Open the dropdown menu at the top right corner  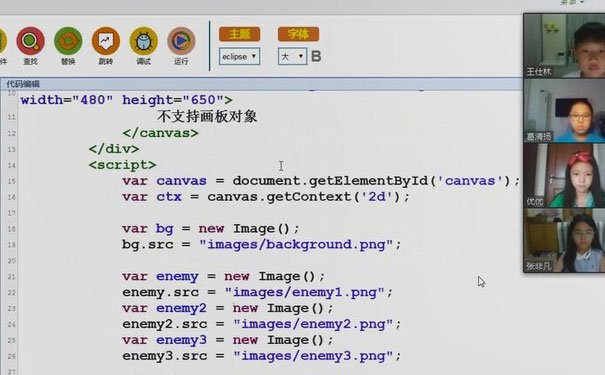tap(572, 2)
